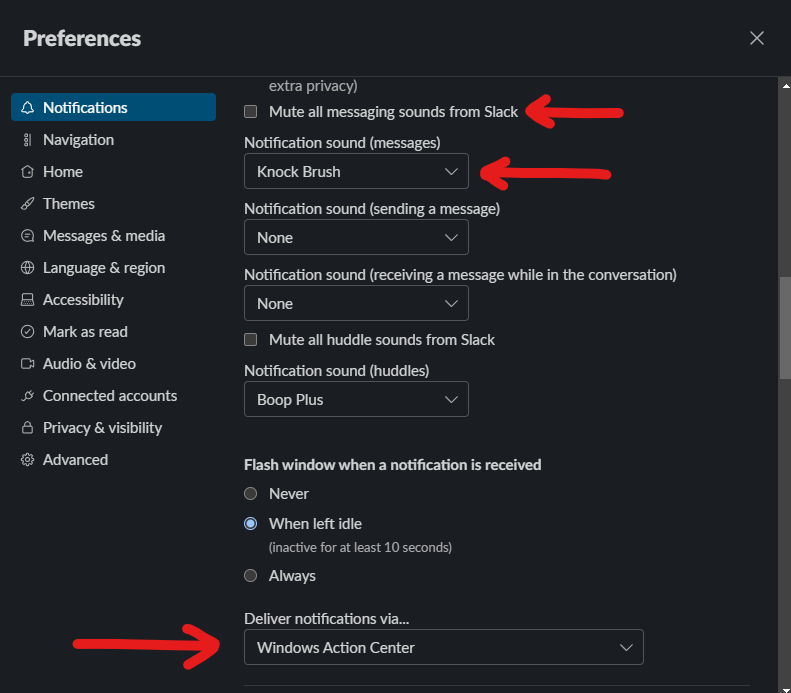Click 'Flash window when a notification is received' heading

pyautogui.click(x=392, y=465)
